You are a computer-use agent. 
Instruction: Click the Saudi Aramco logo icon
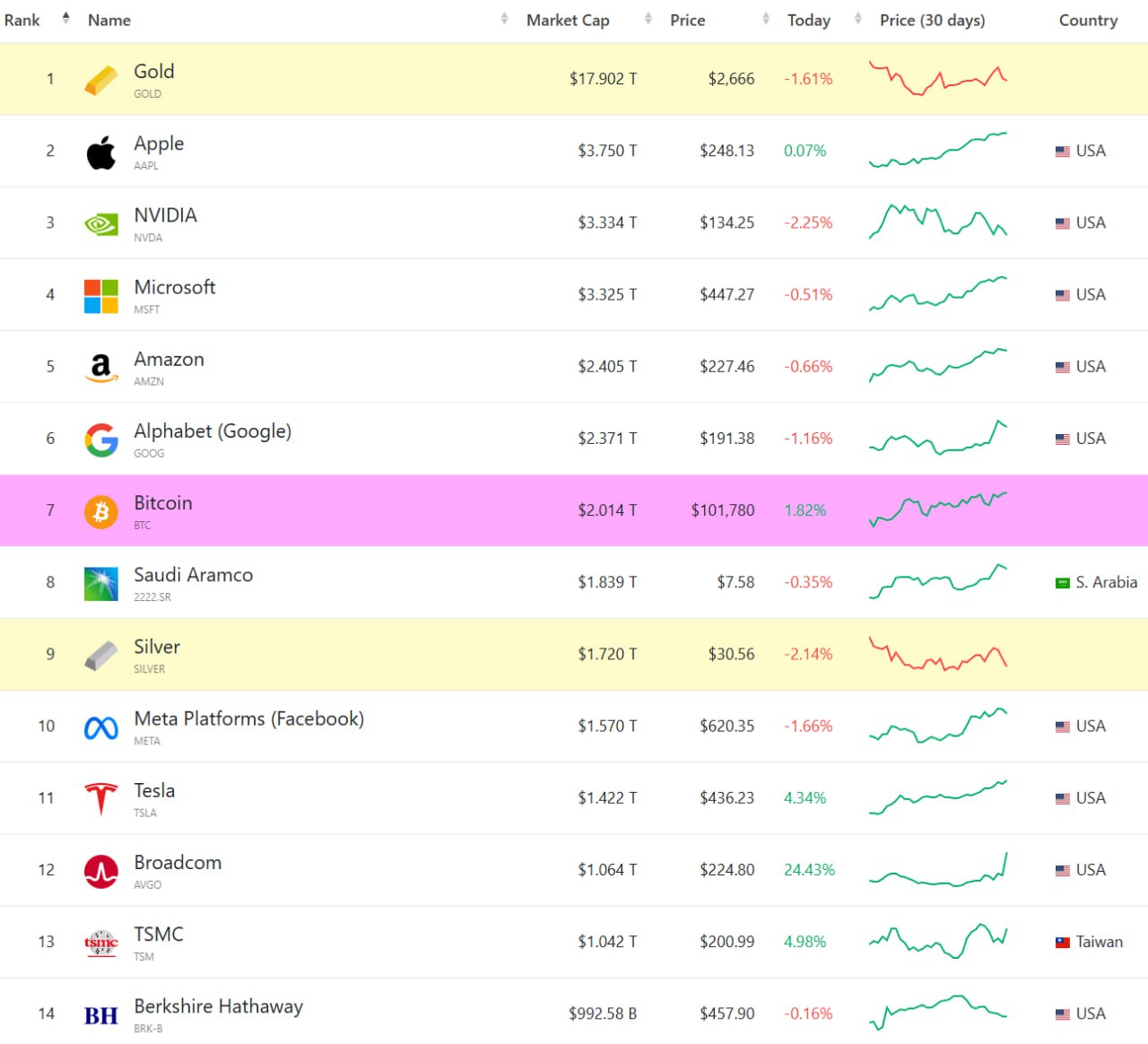(101, 584)
